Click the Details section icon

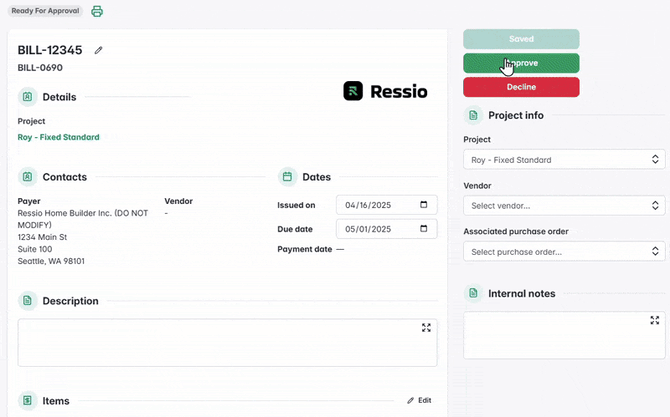[x=27, y=97]
